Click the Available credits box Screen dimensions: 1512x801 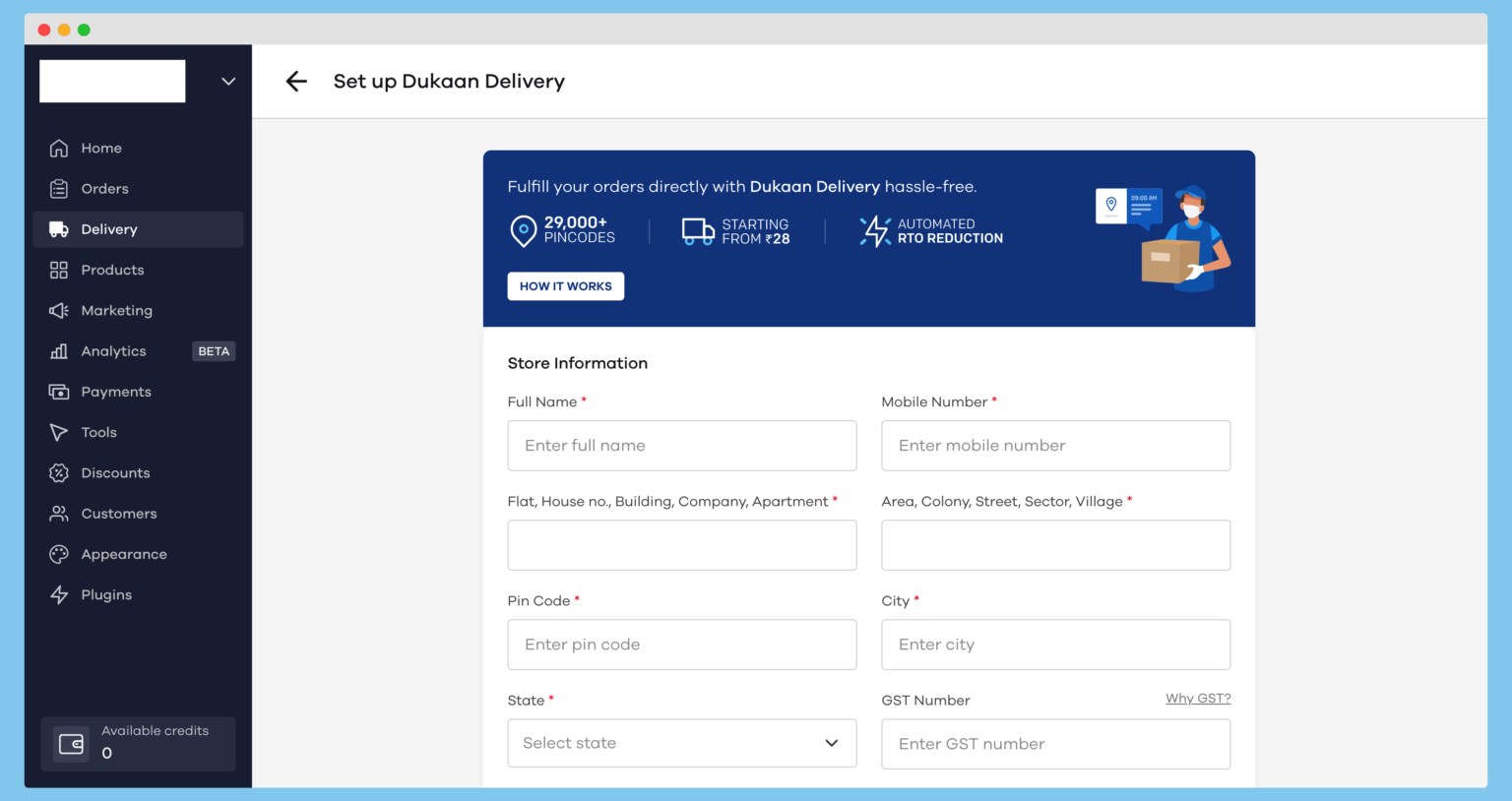click(x=139, y=744)
